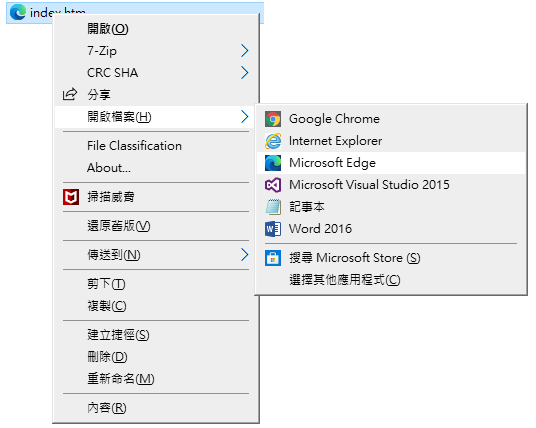Click the Microsoft Edge icon in submenu
The height and width of the screenshot is (428, 536).
pyautogui.click(x=273, y=163)
